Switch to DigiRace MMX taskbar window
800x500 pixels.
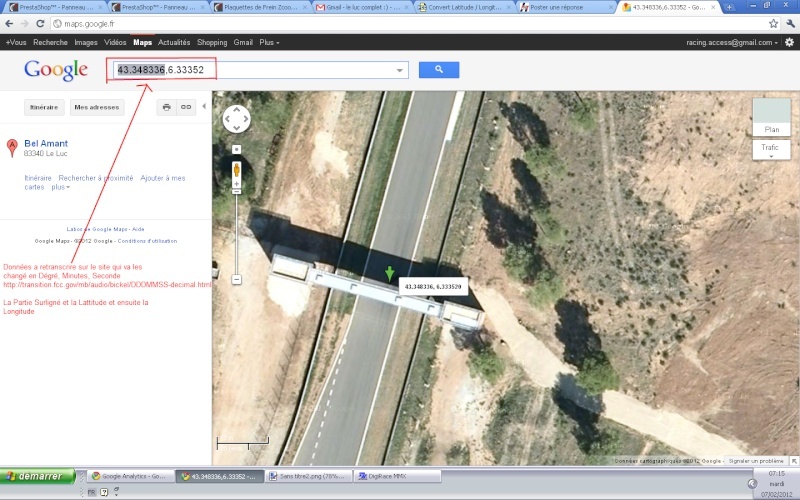coord(397,476)
